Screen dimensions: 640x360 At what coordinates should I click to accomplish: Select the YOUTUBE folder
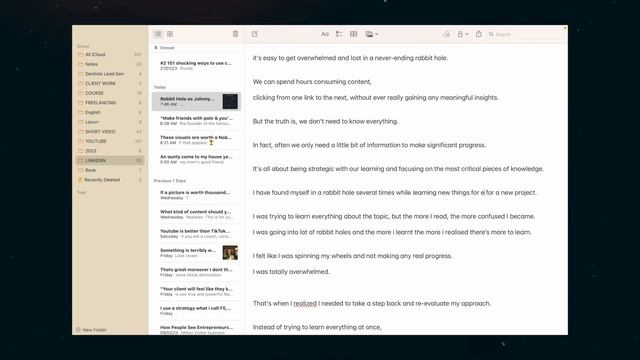coord(110,141)
